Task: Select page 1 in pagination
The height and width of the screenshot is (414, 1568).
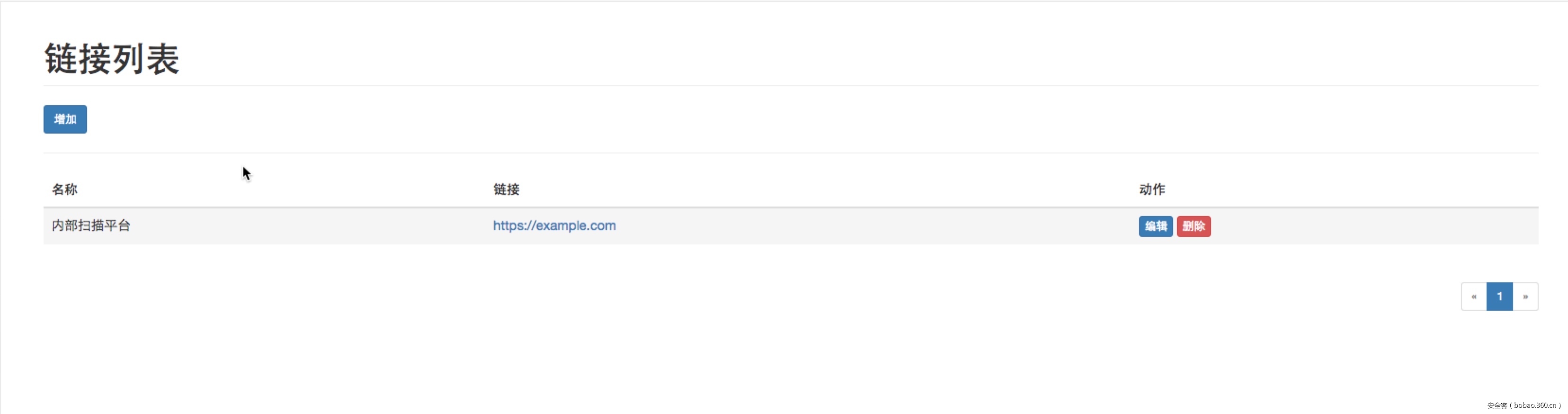Action: [1499, 297]
